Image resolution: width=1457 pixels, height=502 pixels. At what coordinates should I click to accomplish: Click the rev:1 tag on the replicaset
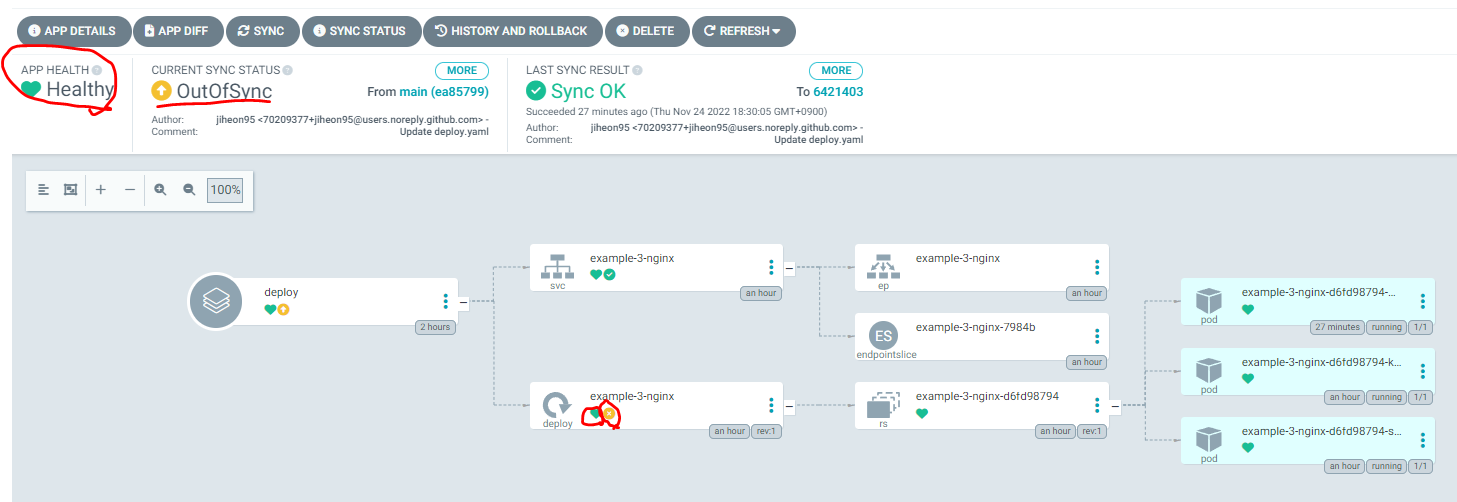pyautogui.click(x=1093, y=431)
